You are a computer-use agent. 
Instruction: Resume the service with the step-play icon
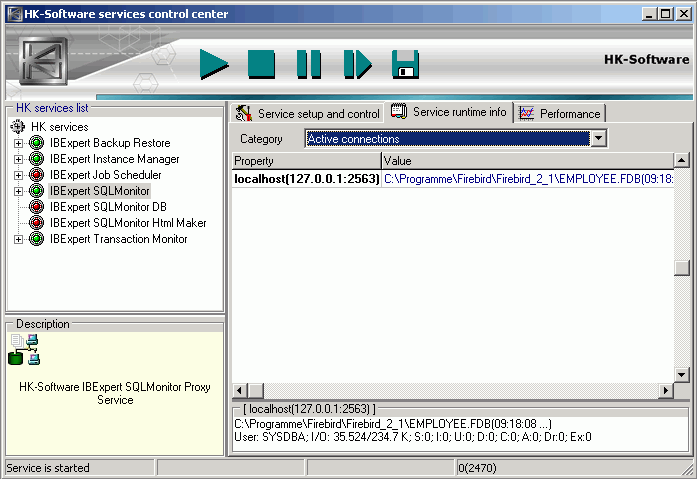pyautogui.click(x=357, y=64)
